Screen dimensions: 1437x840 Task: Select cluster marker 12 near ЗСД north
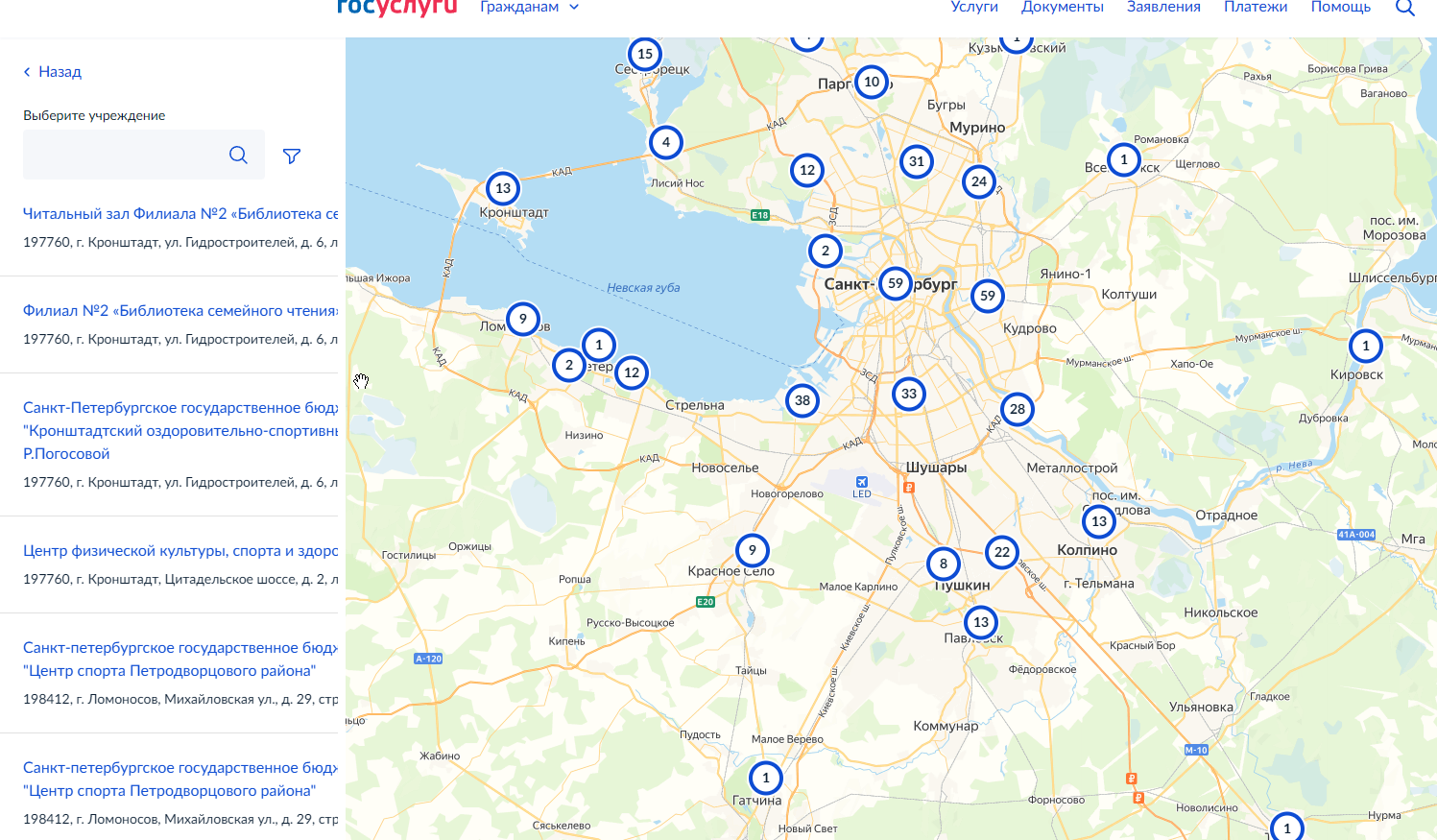click(x=807, y=170)
